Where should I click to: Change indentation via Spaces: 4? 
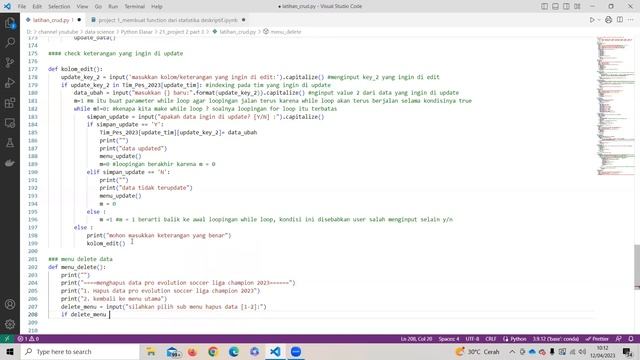pyautogui.click(x=449, y=339)
